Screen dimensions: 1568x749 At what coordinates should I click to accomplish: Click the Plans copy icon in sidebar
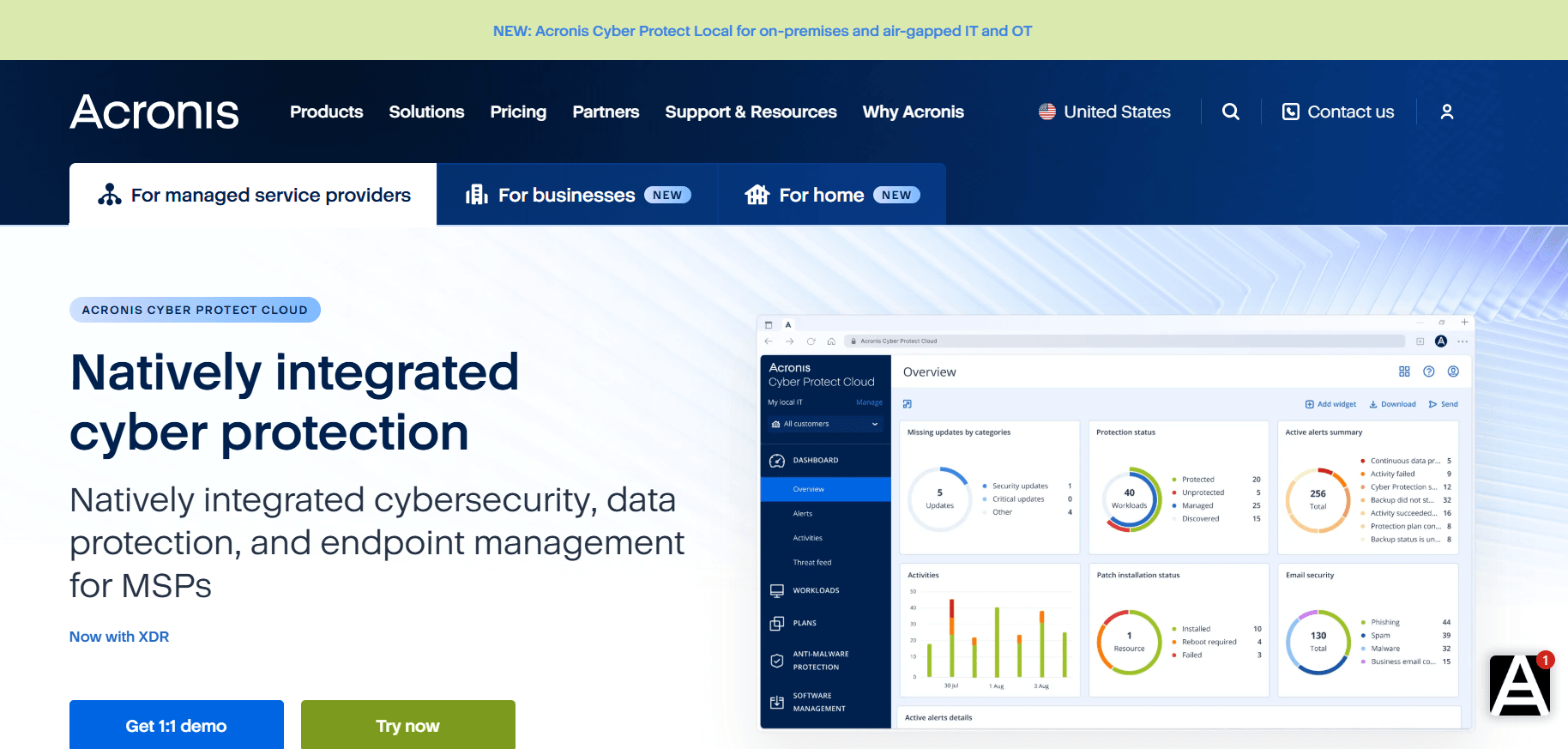[777, 624]
